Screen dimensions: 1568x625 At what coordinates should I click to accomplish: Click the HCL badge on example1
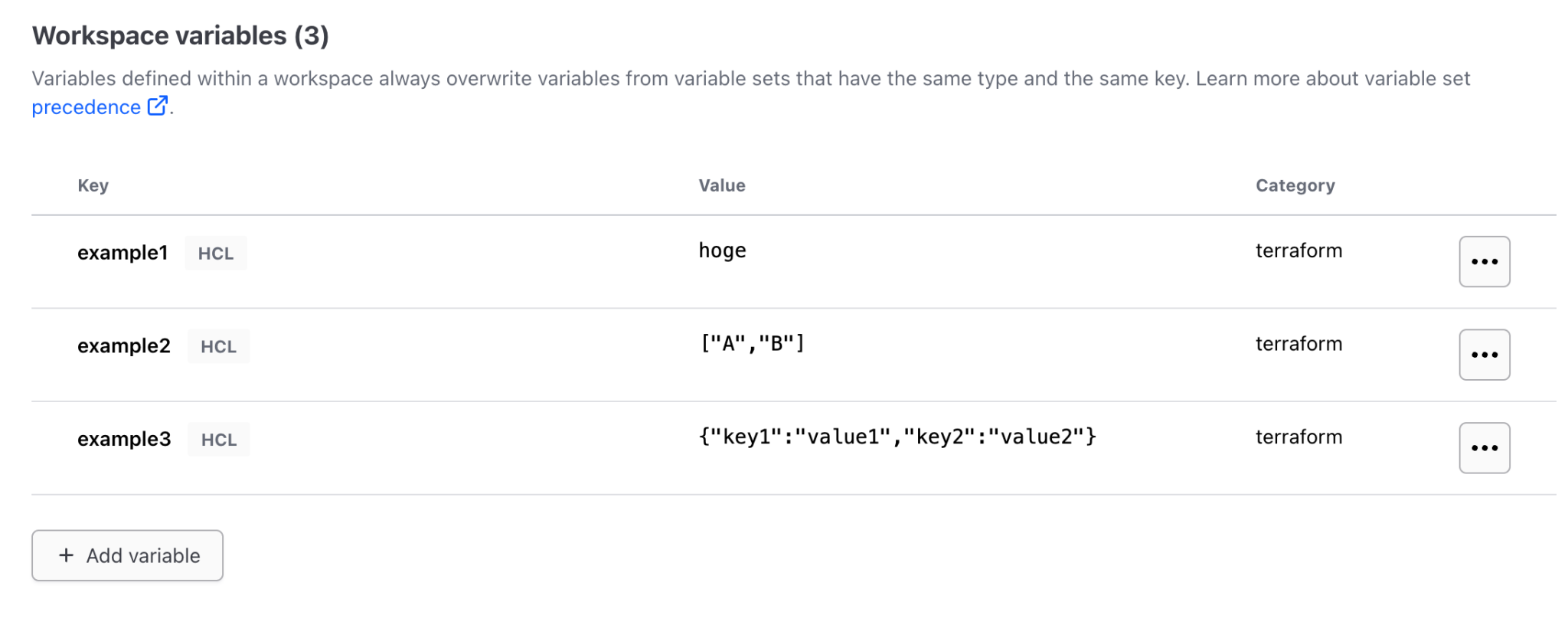coord(215,253)
